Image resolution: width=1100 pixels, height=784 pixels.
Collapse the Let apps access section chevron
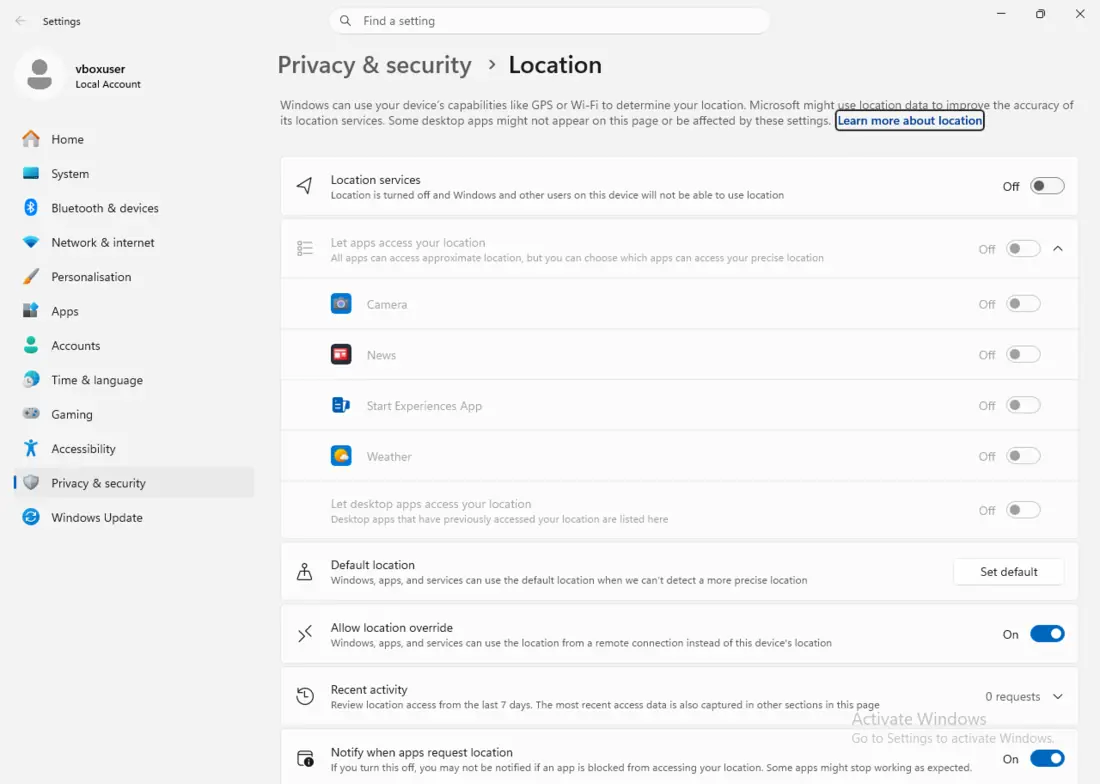(x=1058, y=248)
